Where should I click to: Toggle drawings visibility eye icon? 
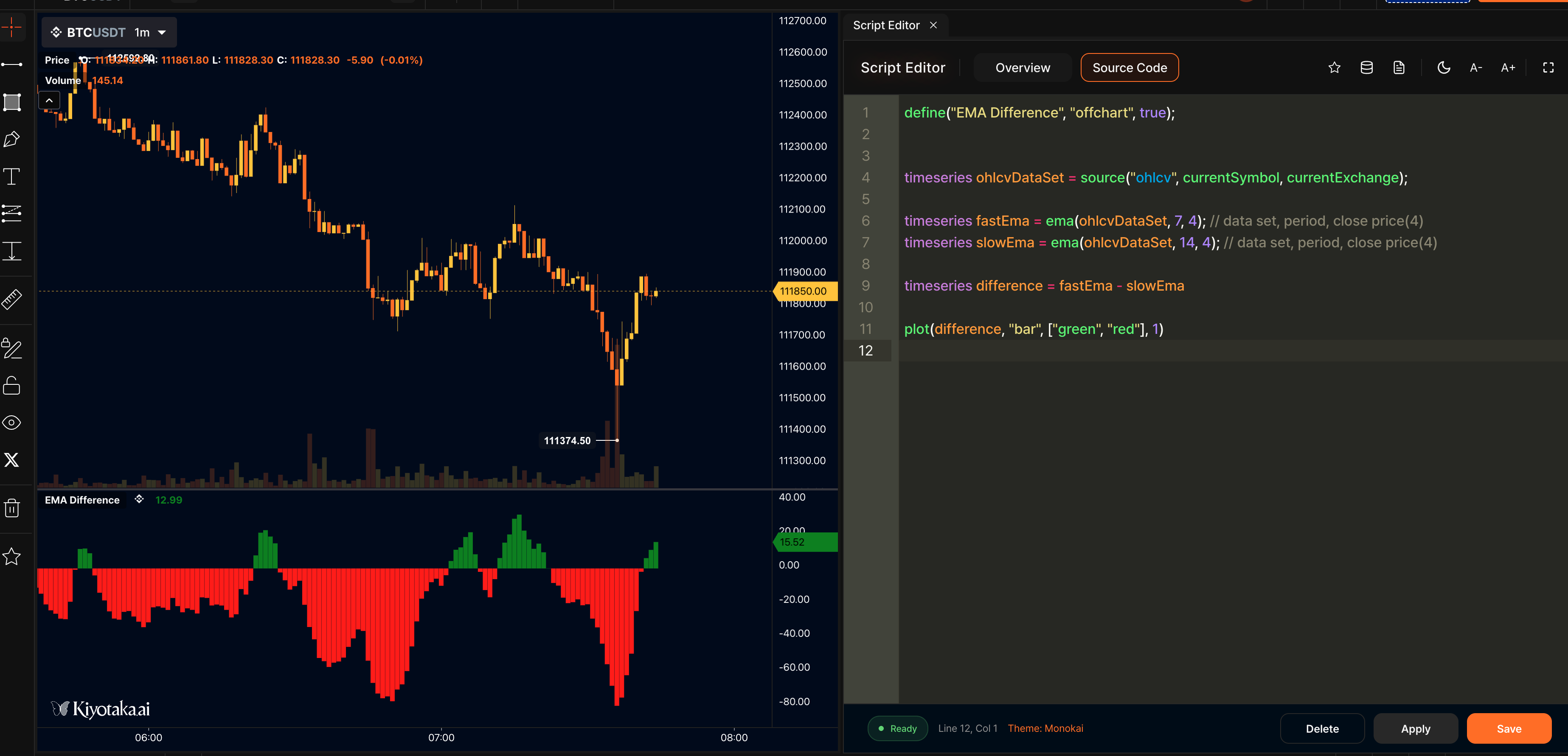[x=11, y=423]
